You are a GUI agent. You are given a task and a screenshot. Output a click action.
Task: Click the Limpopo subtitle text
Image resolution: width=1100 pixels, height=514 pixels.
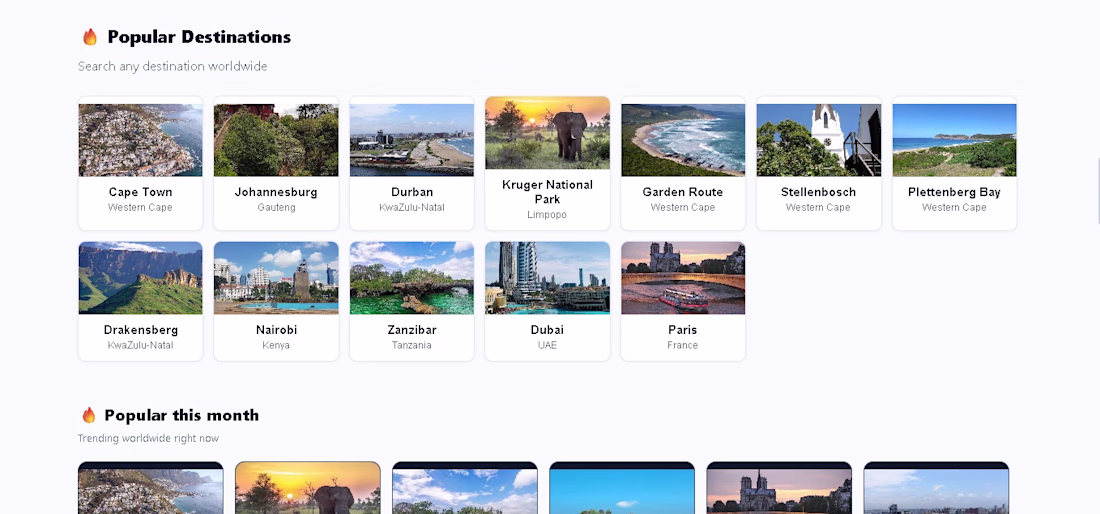pos(547,215)
